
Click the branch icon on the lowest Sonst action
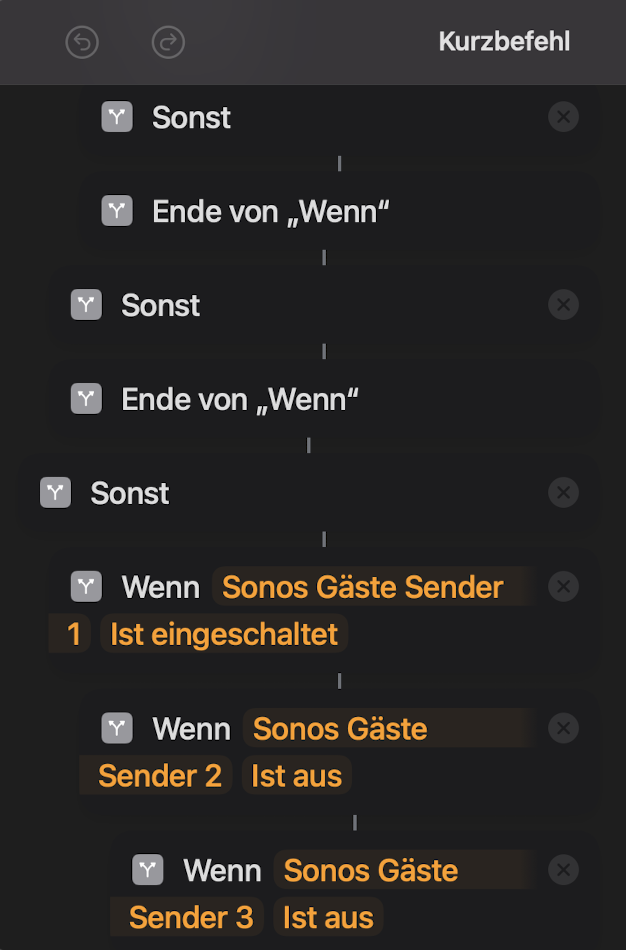pos(55,493)
